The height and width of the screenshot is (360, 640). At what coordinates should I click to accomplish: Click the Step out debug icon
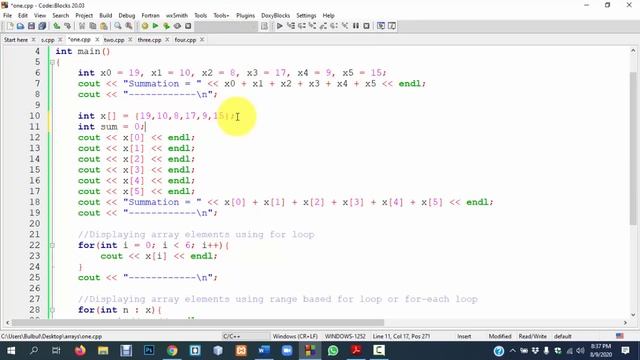coord(323,26)
